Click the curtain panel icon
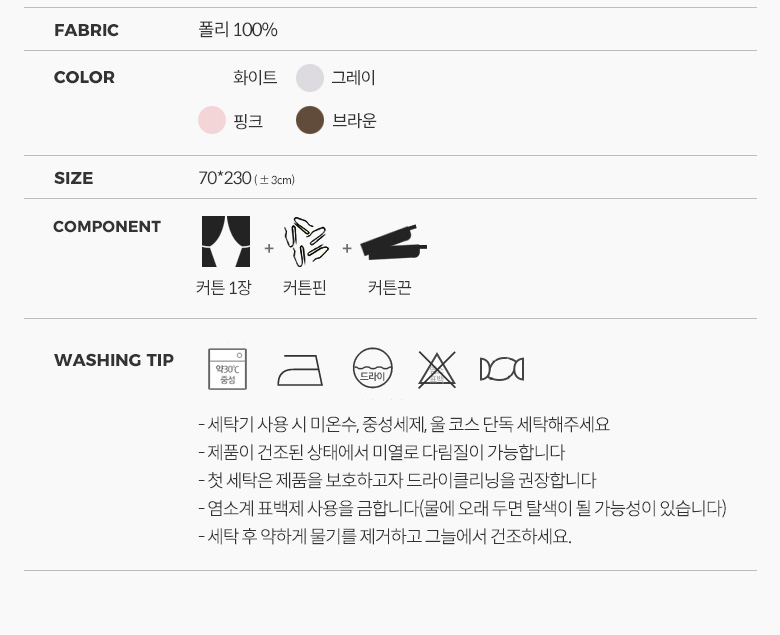The height and width of the screenshot is (635, 780). coord(226,241)
